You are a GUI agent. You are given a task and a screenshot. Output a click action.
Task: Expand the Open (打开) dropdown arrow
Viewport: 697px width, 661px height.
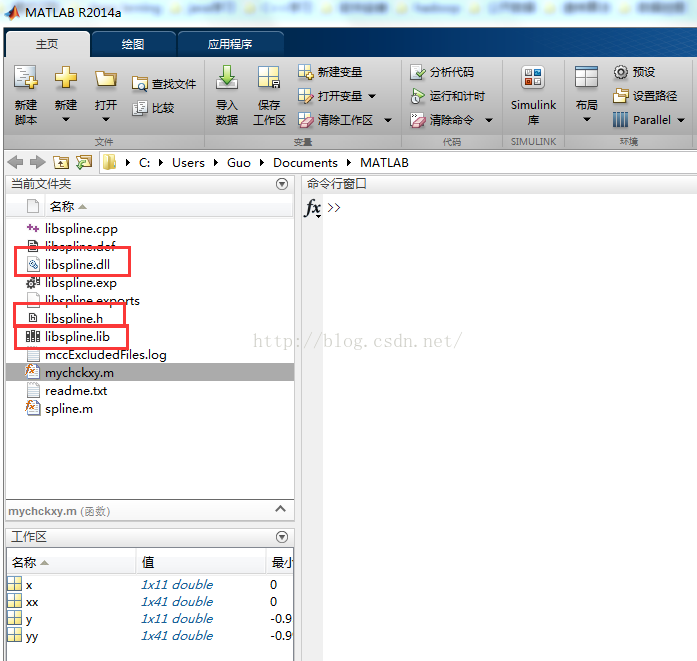(x=106, y=120)
